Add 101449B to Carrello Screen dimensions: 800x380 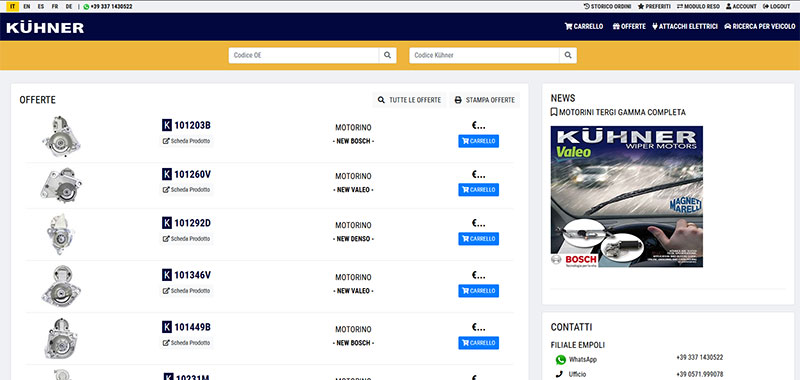tap(479, 343)
